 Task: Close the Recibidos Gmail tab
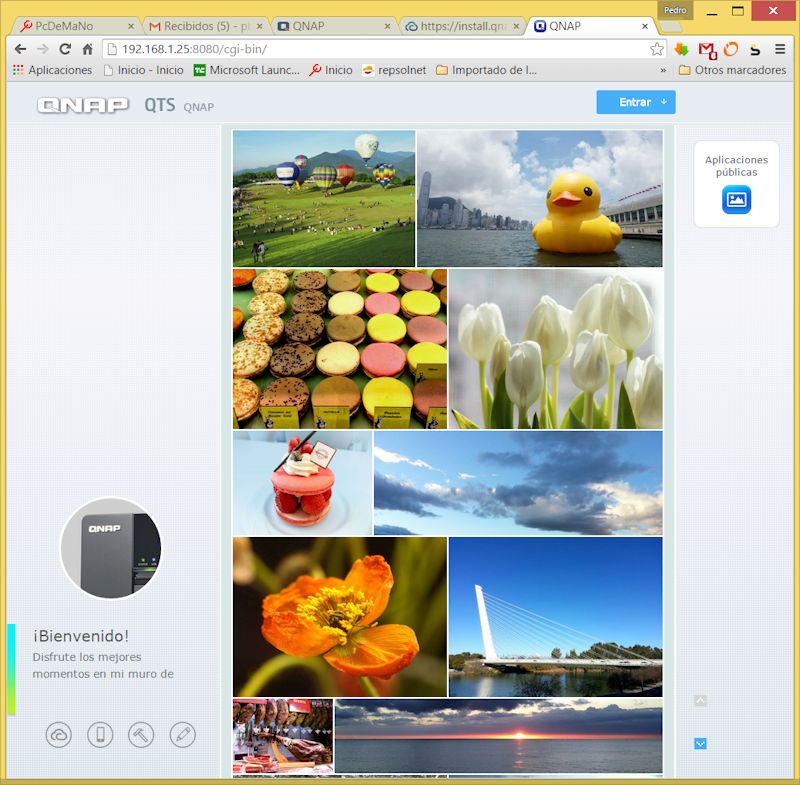pos(260,26)
